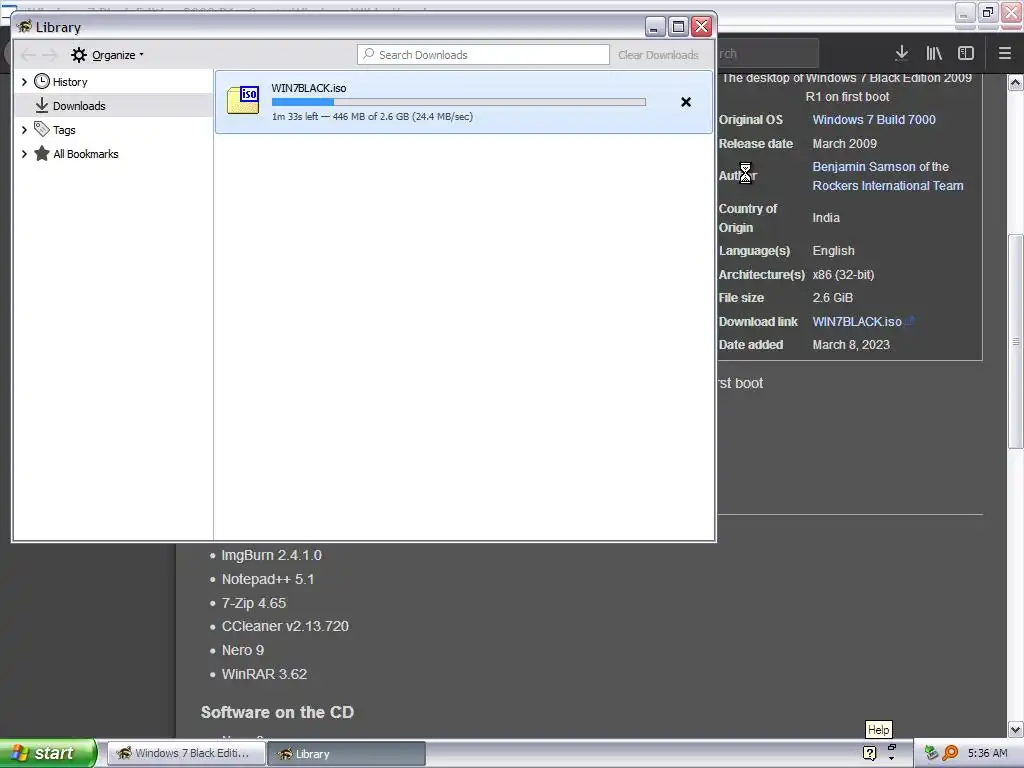Click the Help question mark tray icon
This screenshot has height=768, width=1024.
tap(869, 753)
